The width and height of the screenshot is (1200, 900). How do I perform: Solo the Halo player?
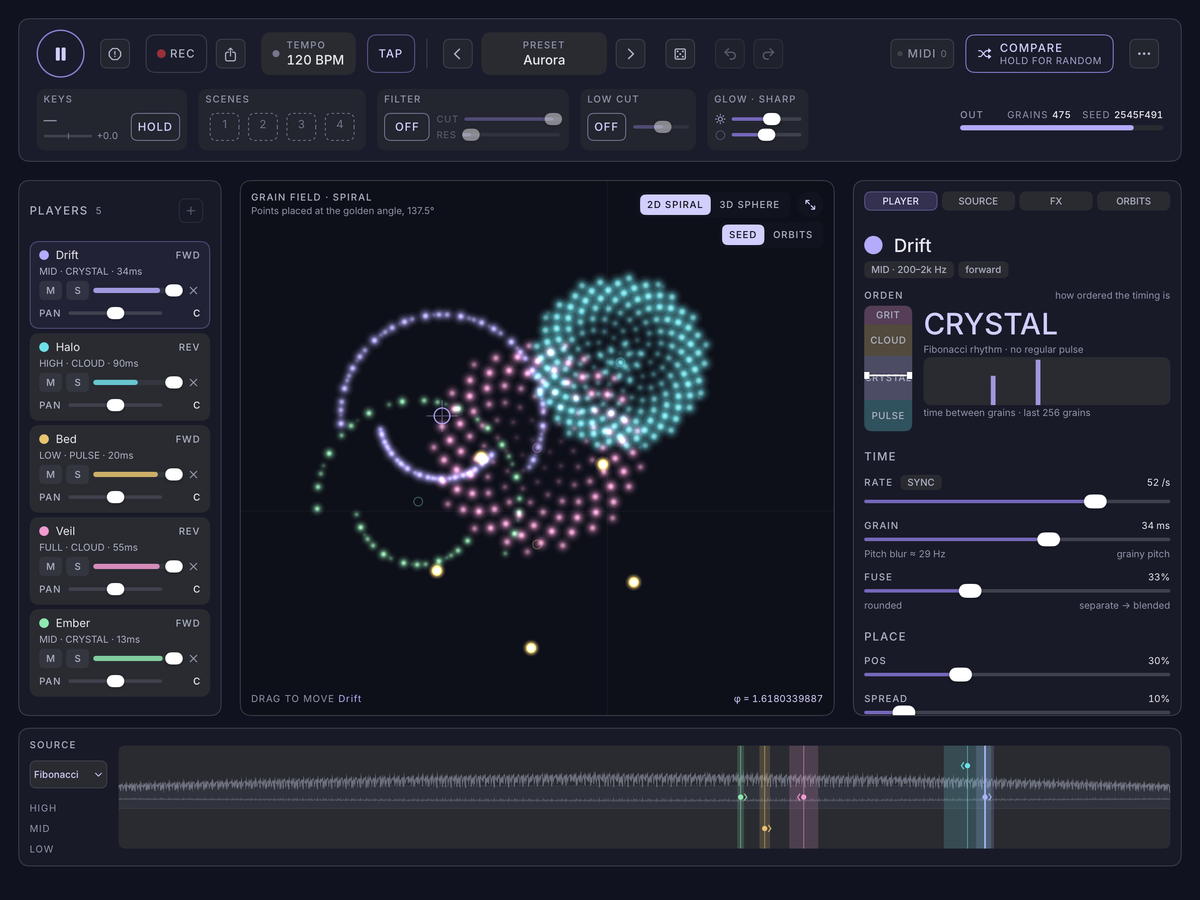coord(77,383)
